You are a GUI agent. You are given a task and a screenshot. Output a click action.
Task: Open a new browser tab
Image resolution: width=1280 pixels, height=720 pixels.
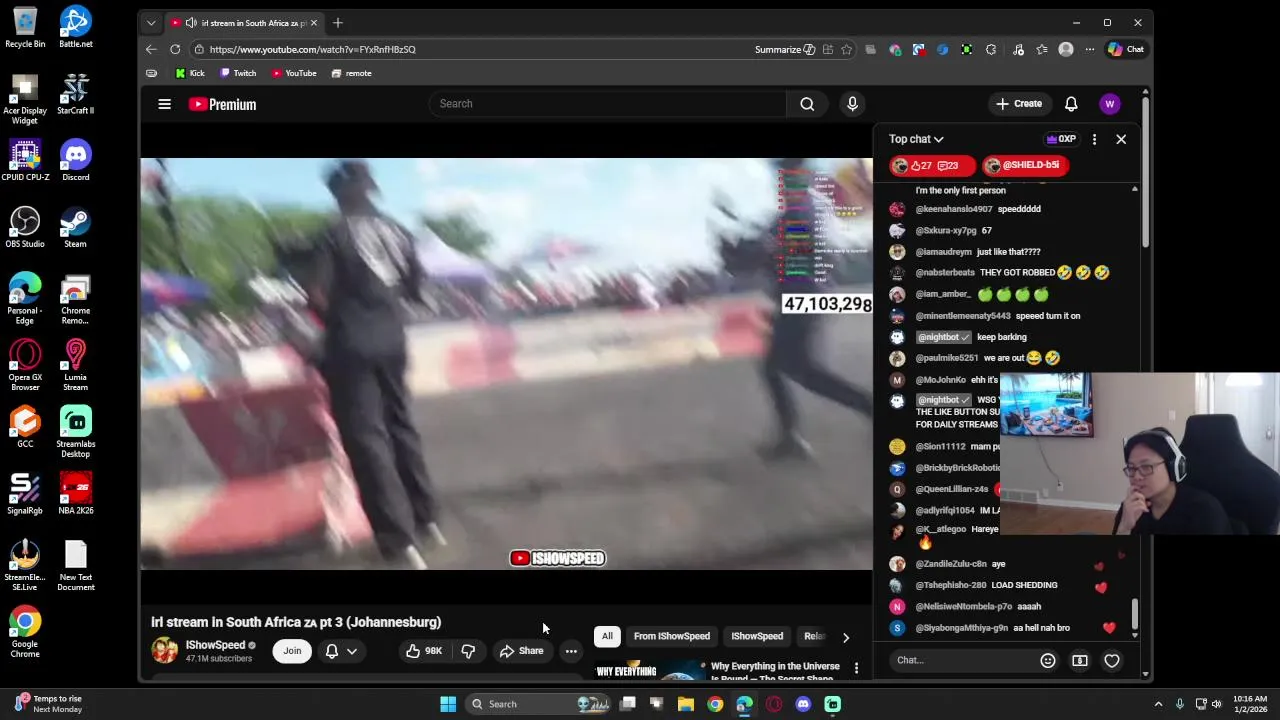(x=338, y=22)
